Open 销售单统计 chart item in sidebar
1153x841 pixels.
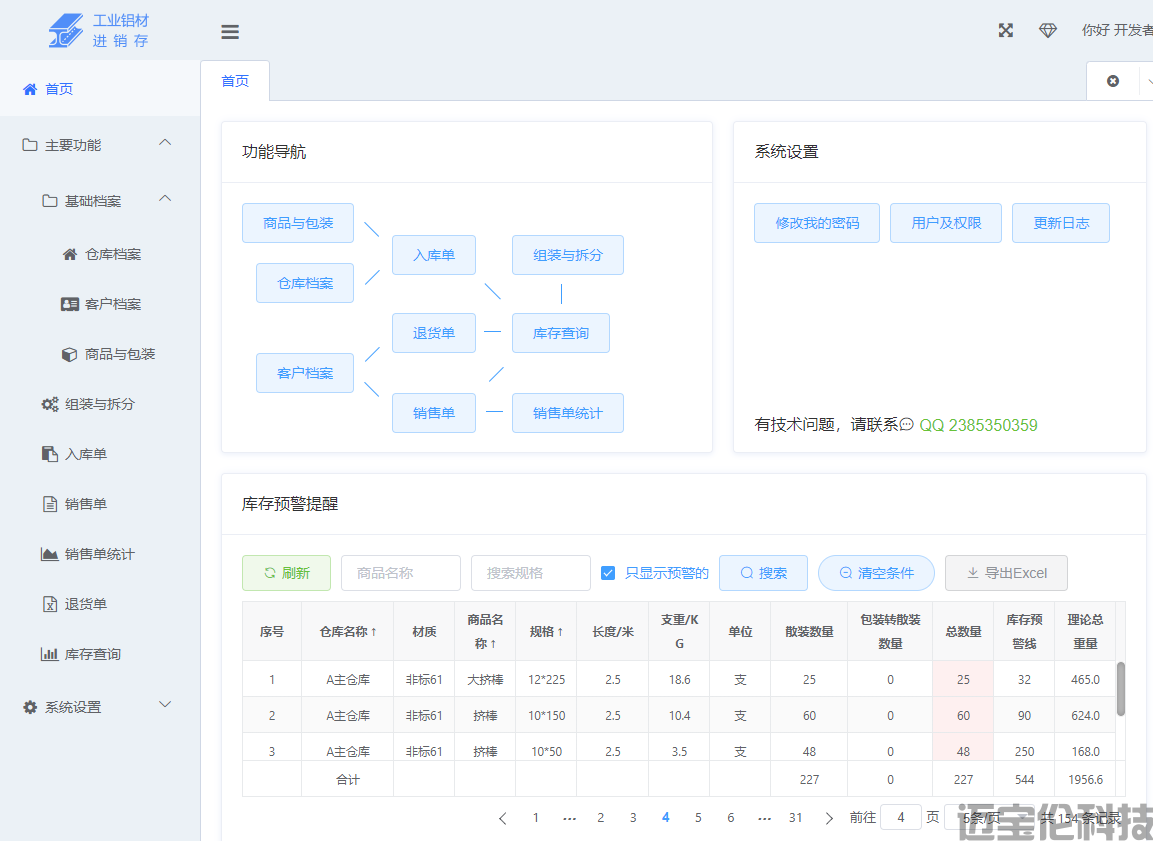(99, 554)
